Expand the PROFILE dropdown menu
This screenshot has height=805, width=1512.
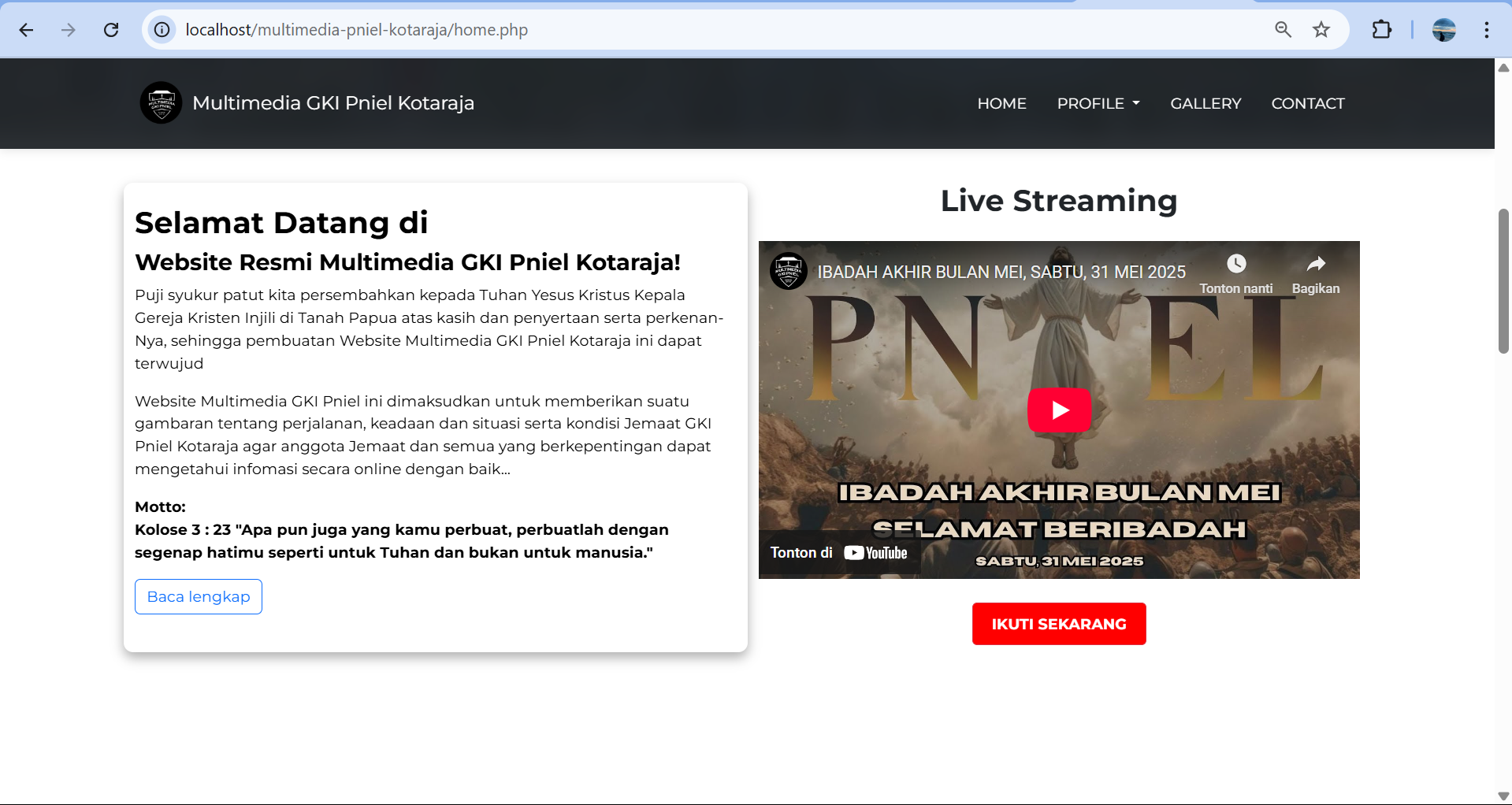[x=1098, y=103]
